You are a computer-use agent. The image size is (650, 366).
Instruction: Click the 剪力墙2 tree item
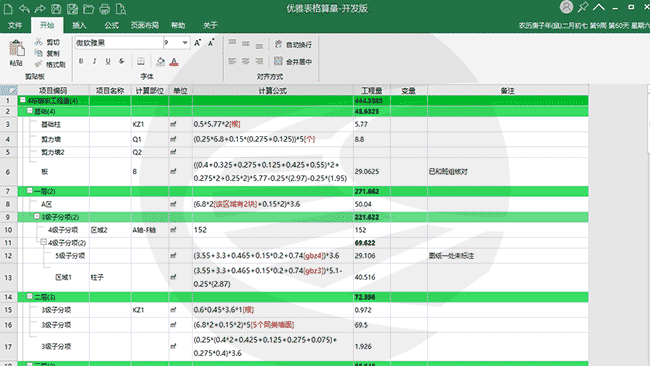click(53, 152)
